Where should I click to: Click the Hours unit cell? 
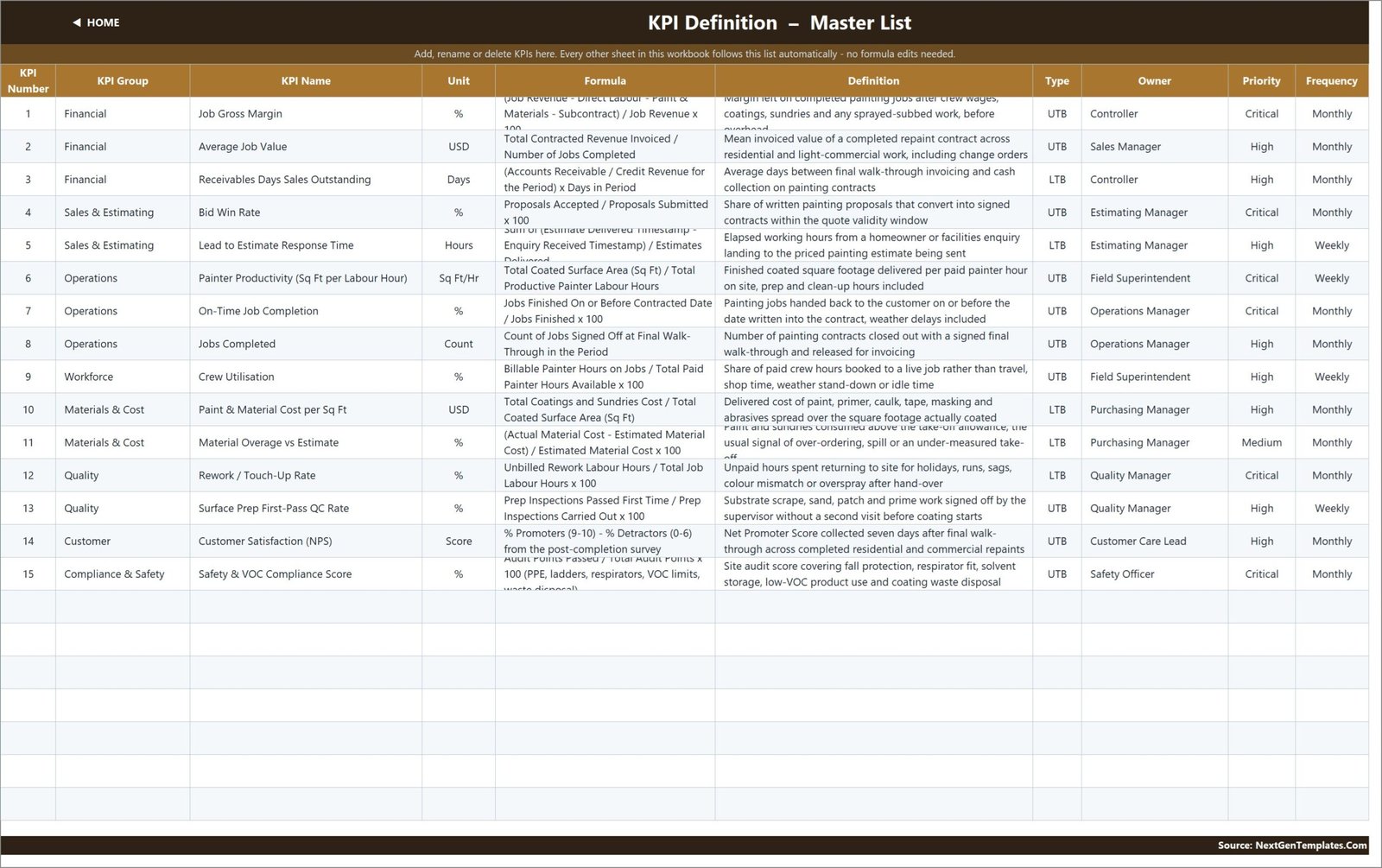[x=459, y=245]
